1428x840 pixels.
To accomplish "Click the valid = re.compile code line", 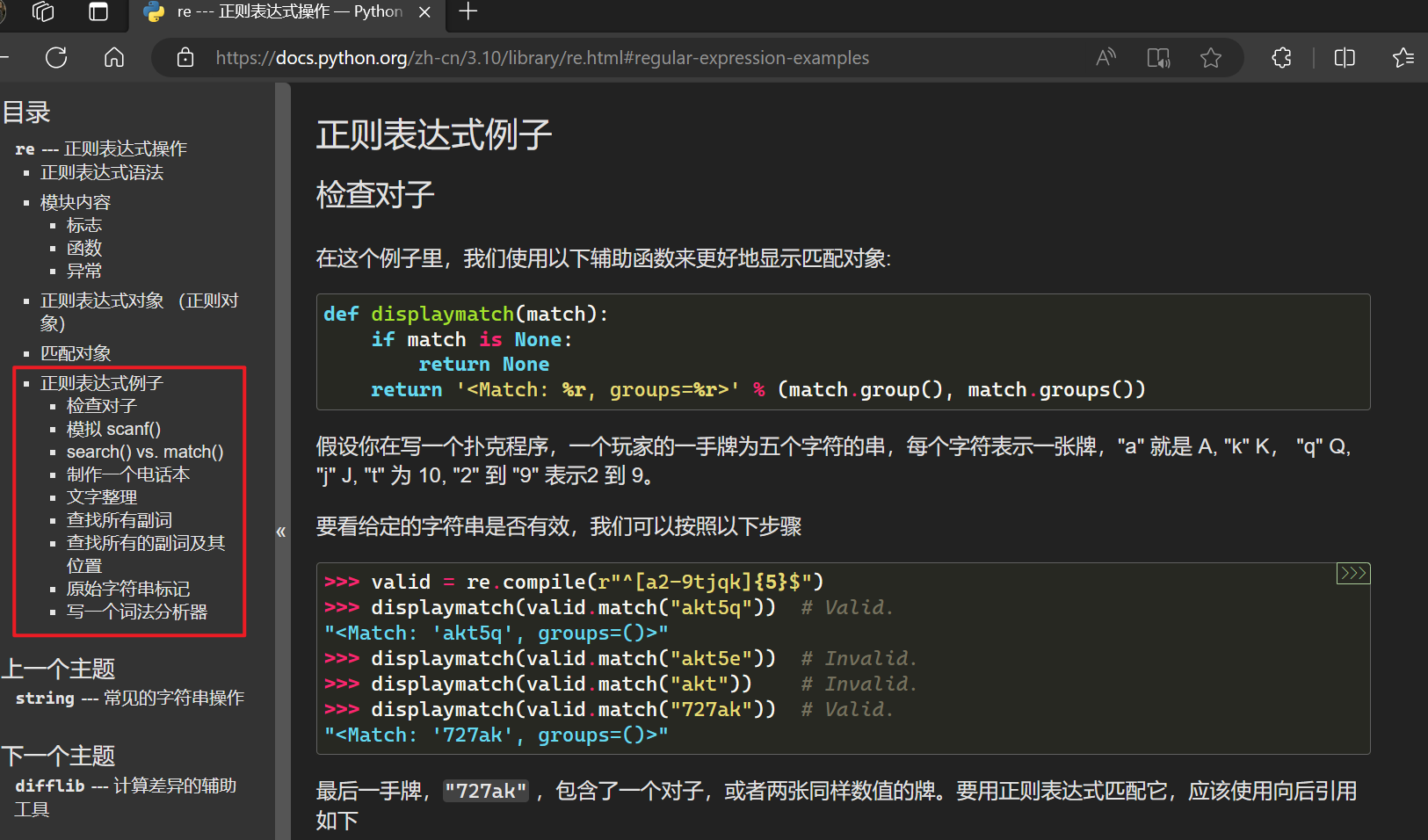I will (x=573, y=582).
